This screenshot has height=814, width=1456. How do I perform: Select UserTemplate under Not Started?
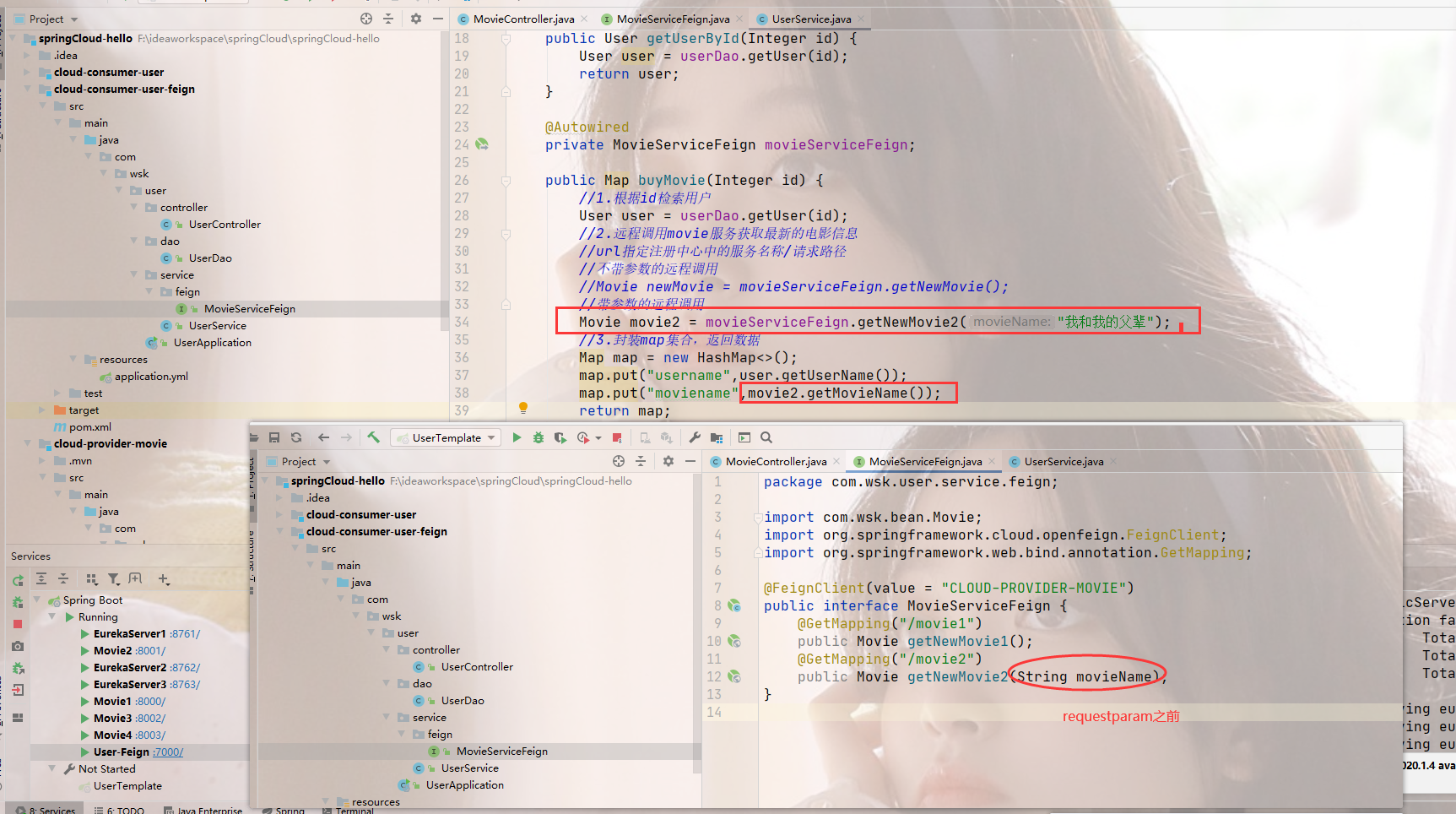click(x=127, y=786)
